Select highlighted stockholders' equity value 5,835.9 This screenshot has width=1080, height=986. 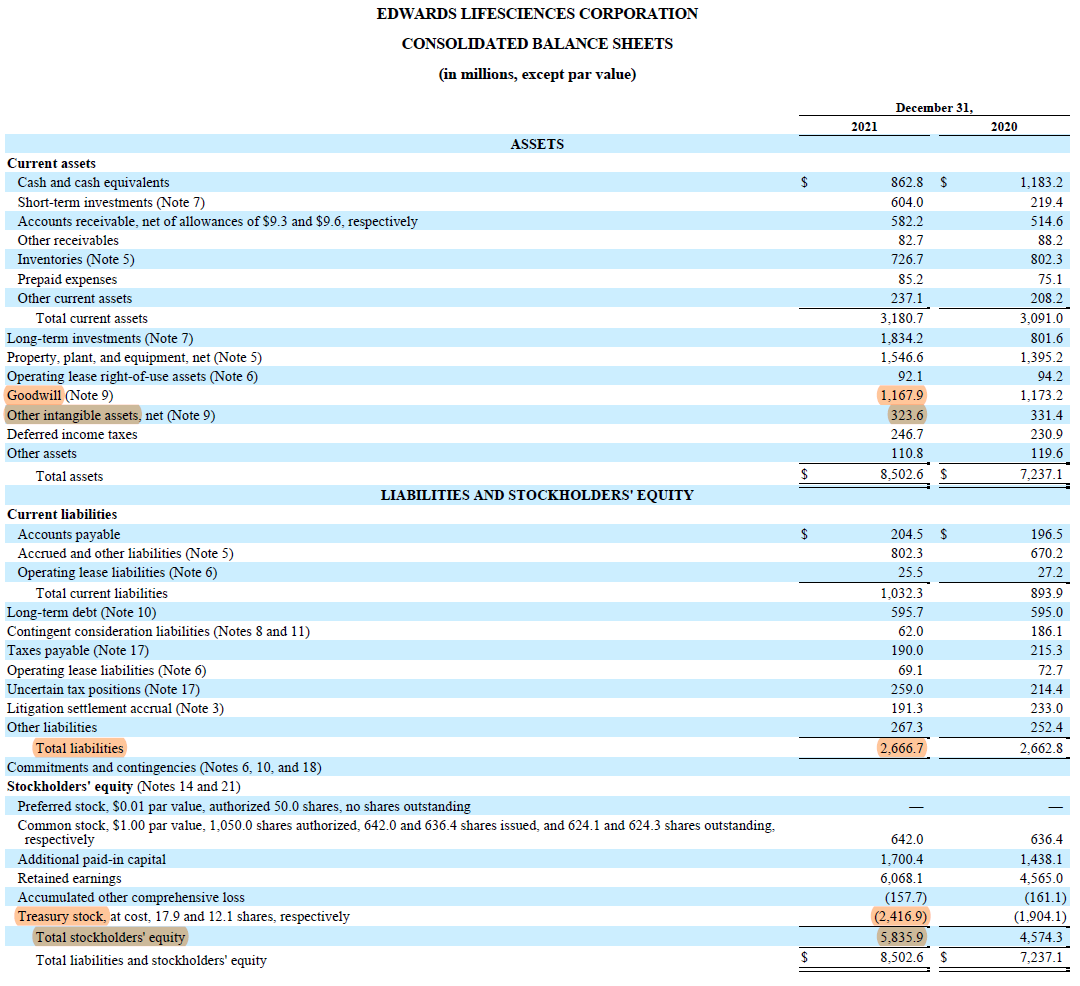(902, 937)
